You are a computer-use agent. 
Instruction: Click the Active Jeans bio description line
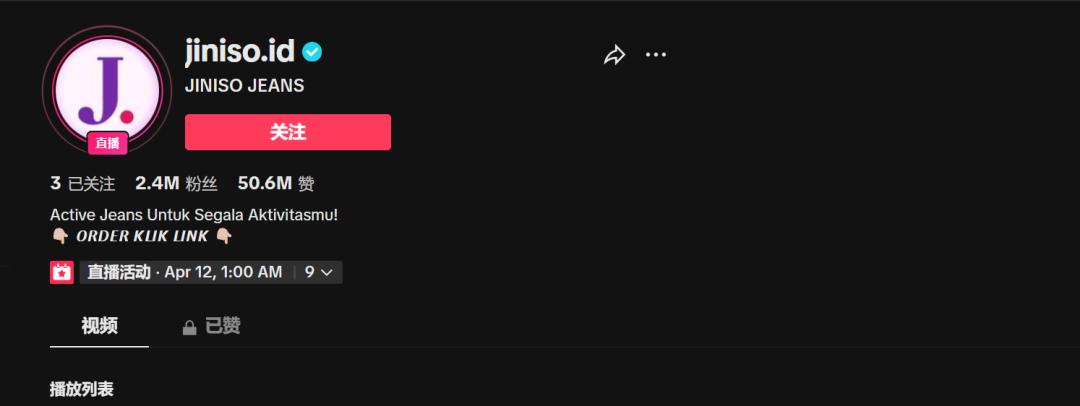point(194,215)
